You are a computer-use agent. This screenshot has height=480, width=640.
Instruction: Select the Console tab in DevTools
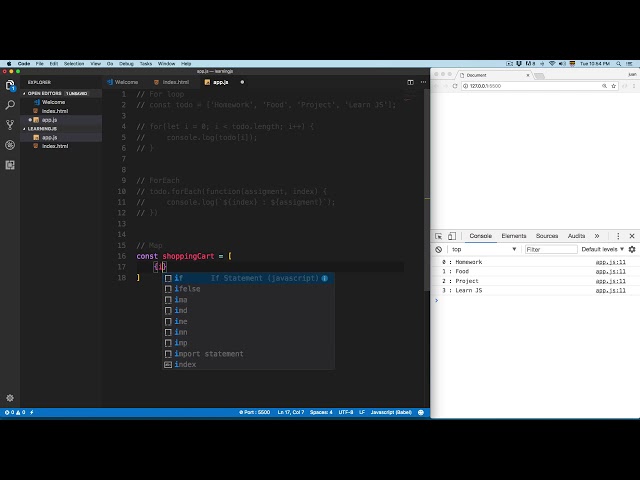[x=480, y=236]
